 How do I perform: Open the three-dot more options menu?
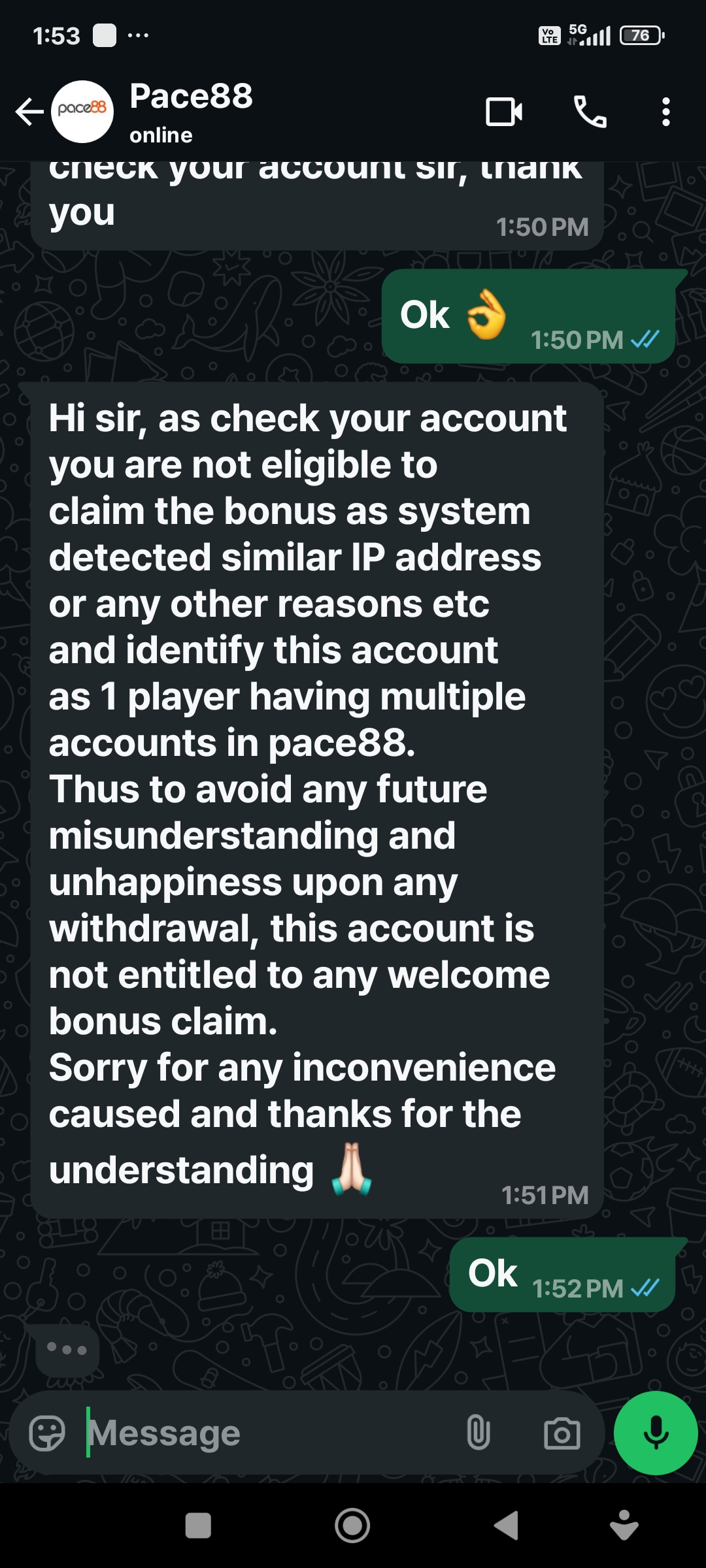click(665, 112)
